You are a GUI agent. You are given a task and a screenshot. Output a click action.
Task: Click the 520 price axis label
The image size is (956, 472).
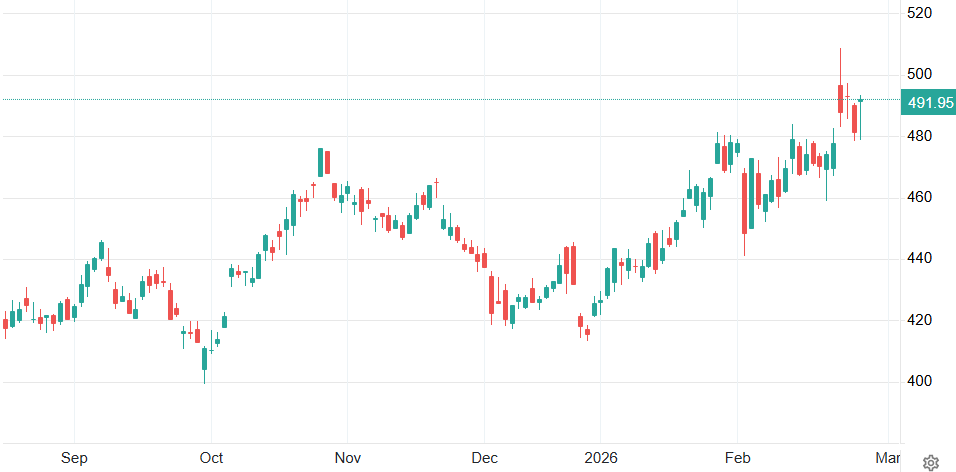coord(919,13)
